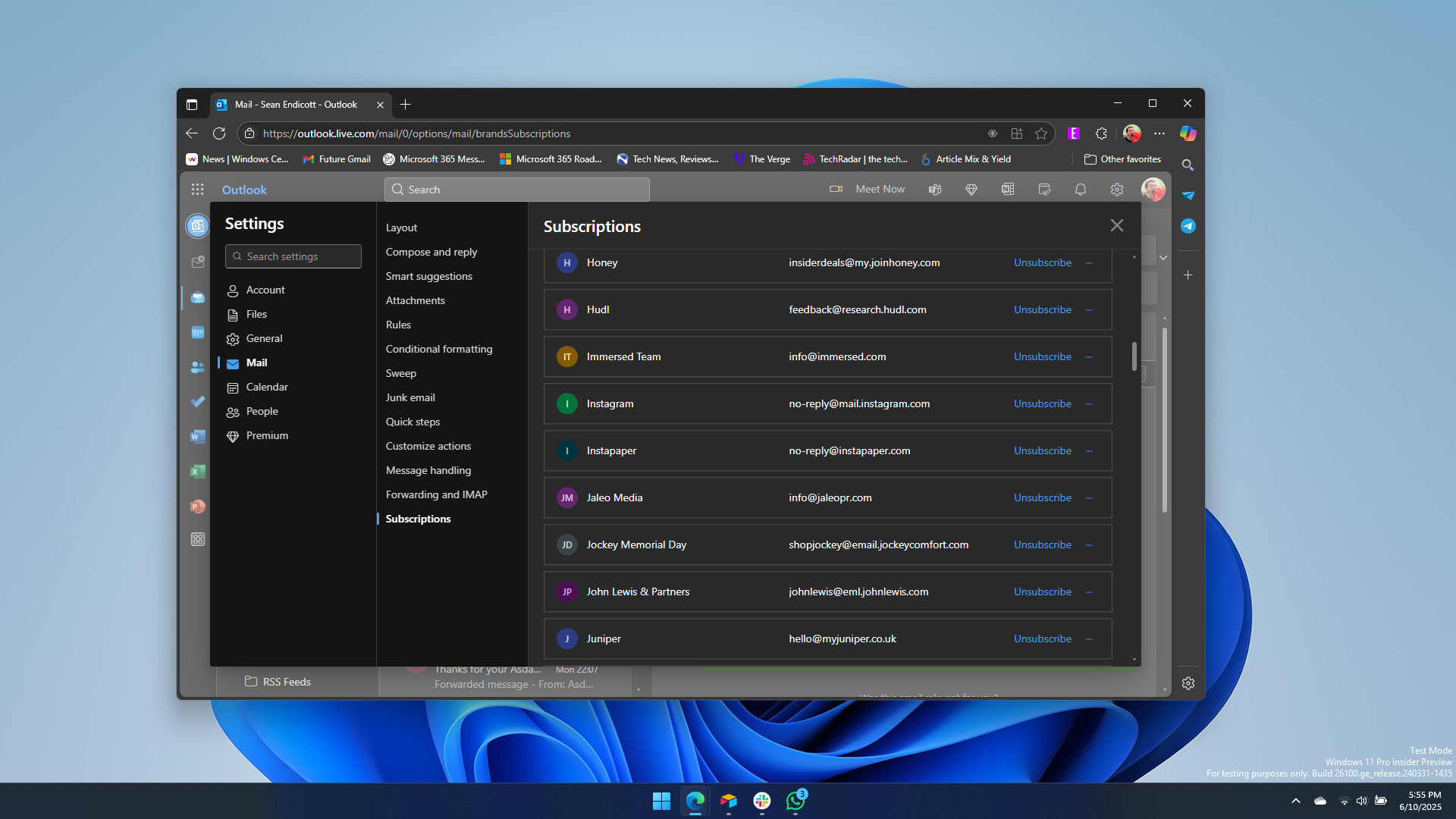Open Other favorites folder
Image resolution: width=1456 pixels, height=819 pixels.
(x=1122, y=159)
